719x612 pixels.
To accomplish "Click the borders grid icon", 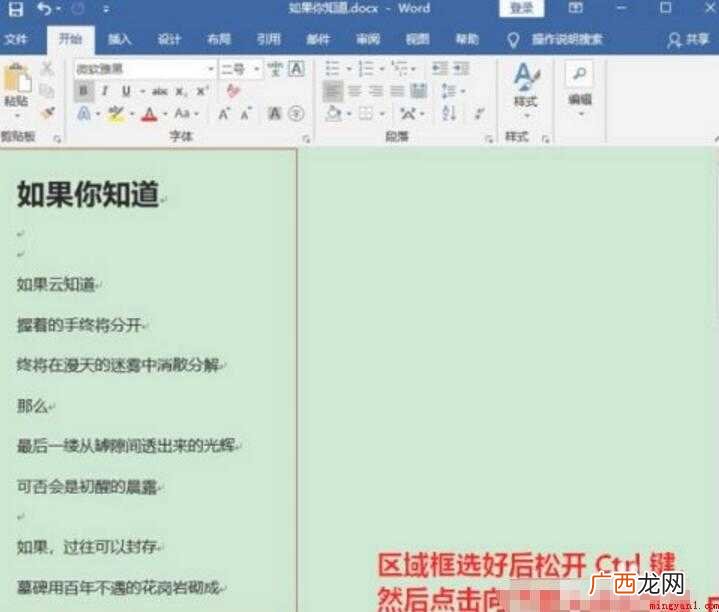I will (x=366, y=113).
